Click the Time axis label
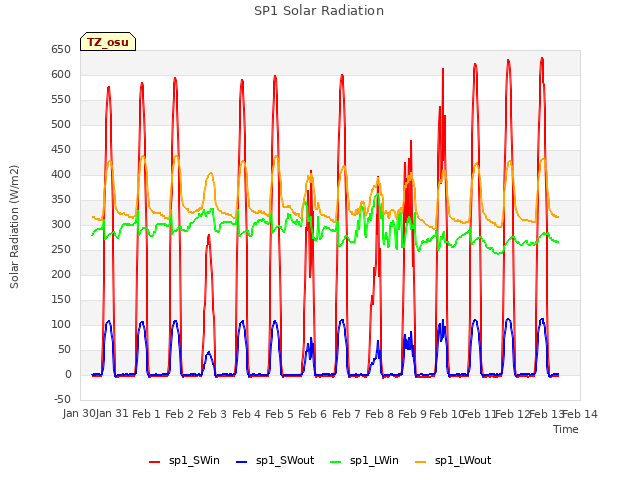640x480 pixels. tap(566, 429)
